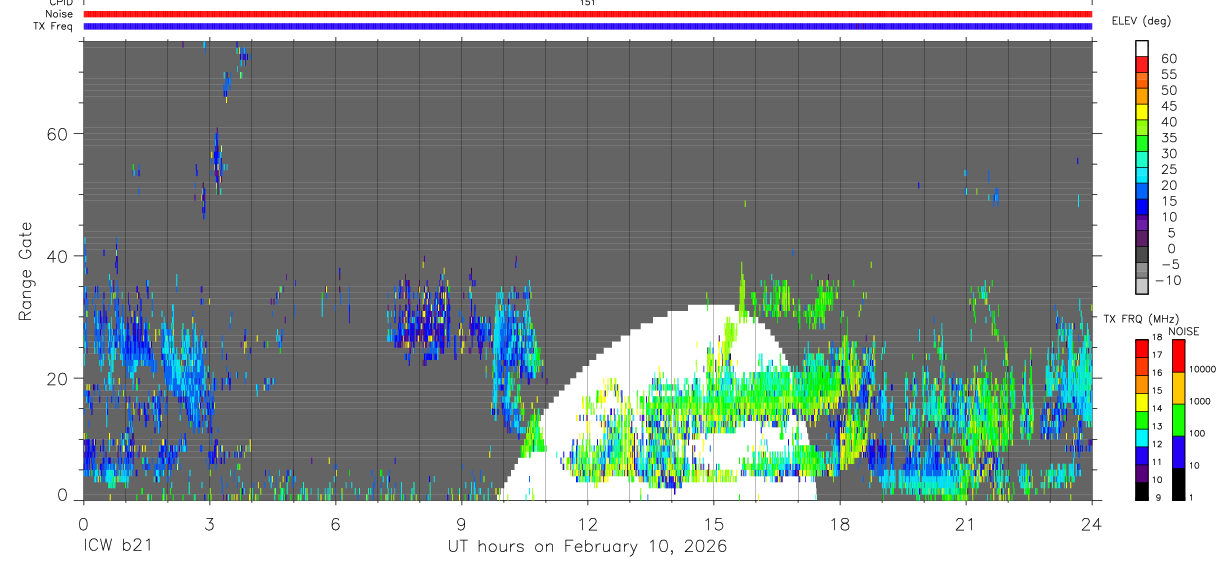Click the x-axis tick label 9
The image size is (1228, 567).
point(461,523)
